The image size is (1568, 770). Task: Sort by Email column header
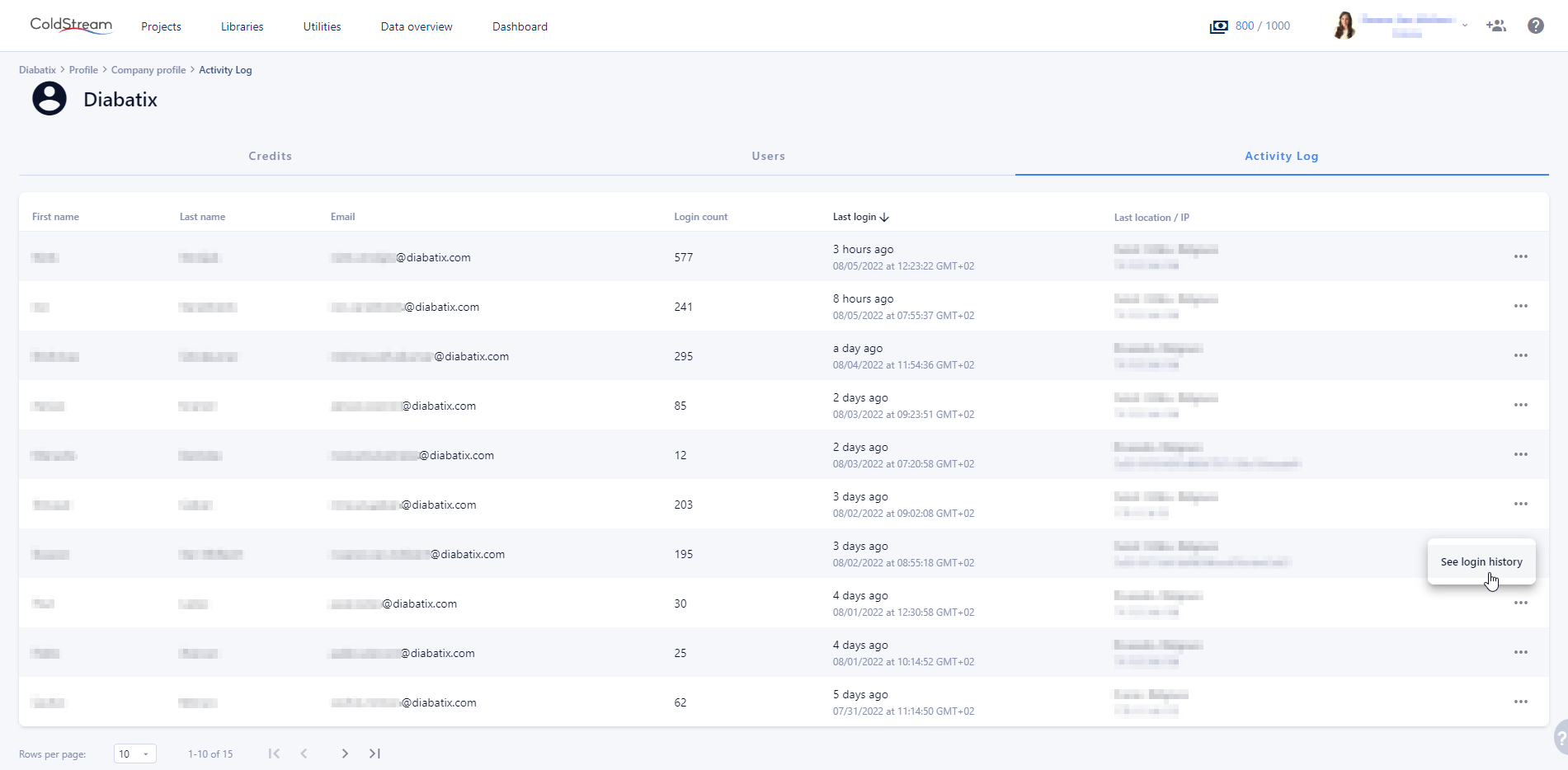click(x=342, y=217)
